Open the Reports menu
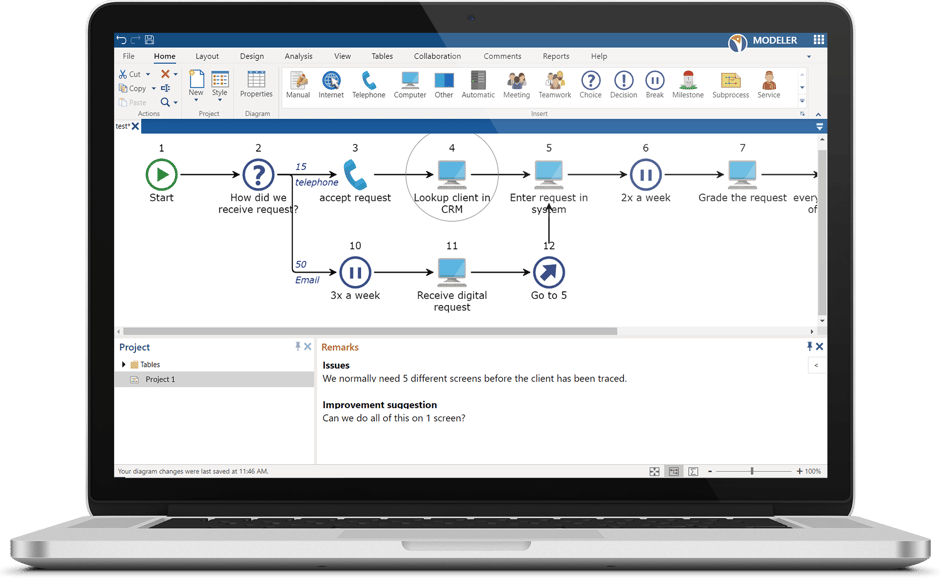This screenshot has width=940, height=579. tap(556, 56)
